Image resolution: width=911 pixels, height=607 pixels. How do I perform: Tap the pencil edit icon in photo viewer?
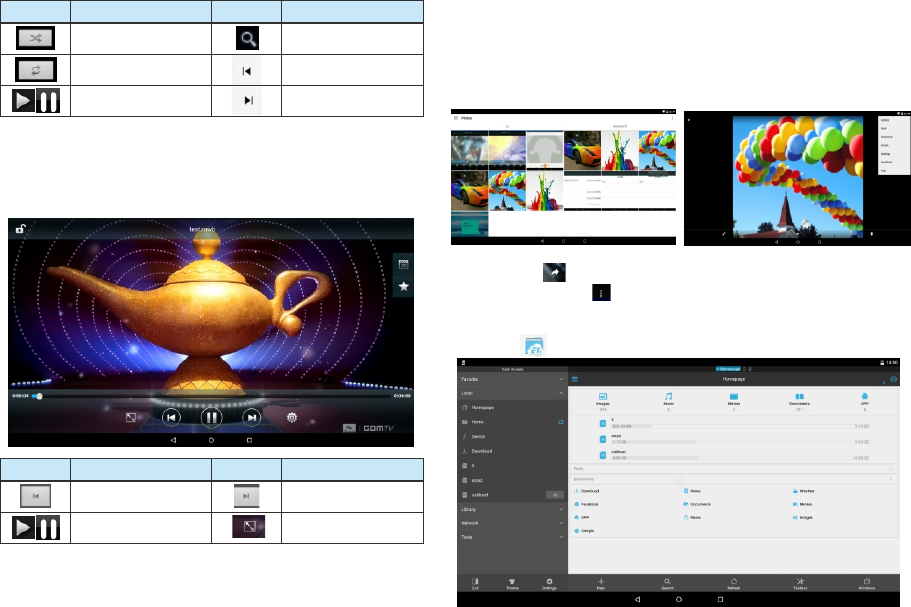click(x=724, y=234)
